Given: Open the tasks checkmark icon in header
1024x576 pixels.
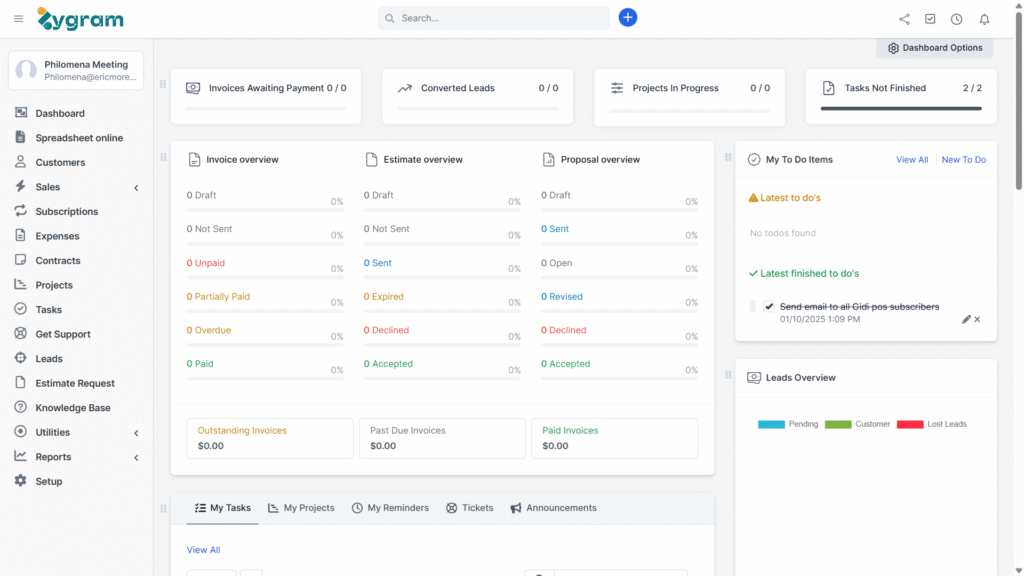Looking at the screenshot, I should coord(930,19).
